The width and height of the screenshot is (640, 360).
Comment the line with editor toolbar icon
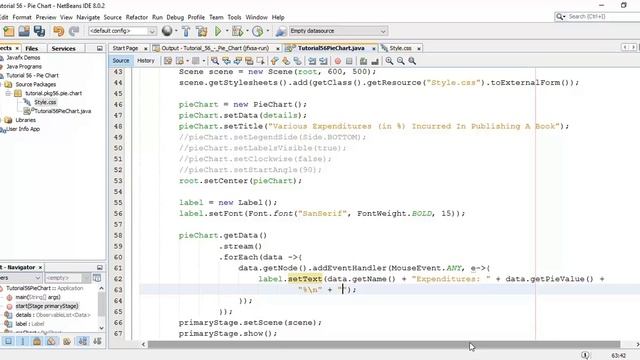click(363, 61)
